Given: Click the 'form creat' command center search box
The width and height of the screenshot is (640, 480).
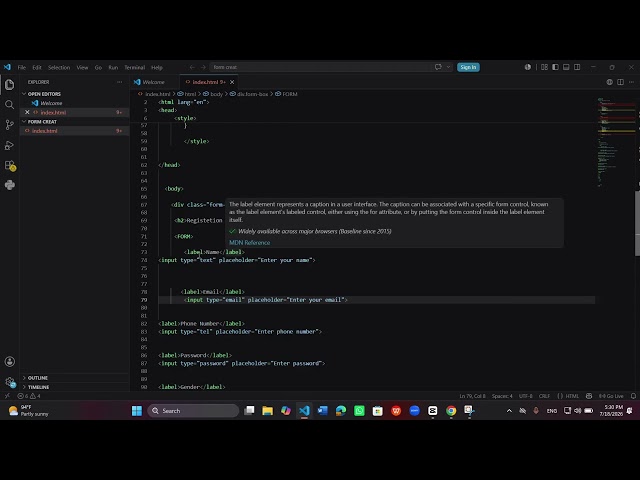Looking at the screenshot, I should point(321,67).
